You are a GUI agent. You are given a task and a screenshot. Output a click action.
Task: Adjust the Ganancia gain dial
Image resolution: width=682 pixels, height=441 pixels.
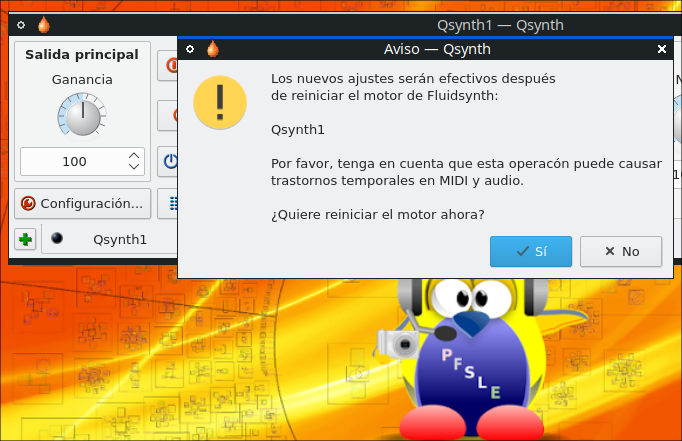82,115
